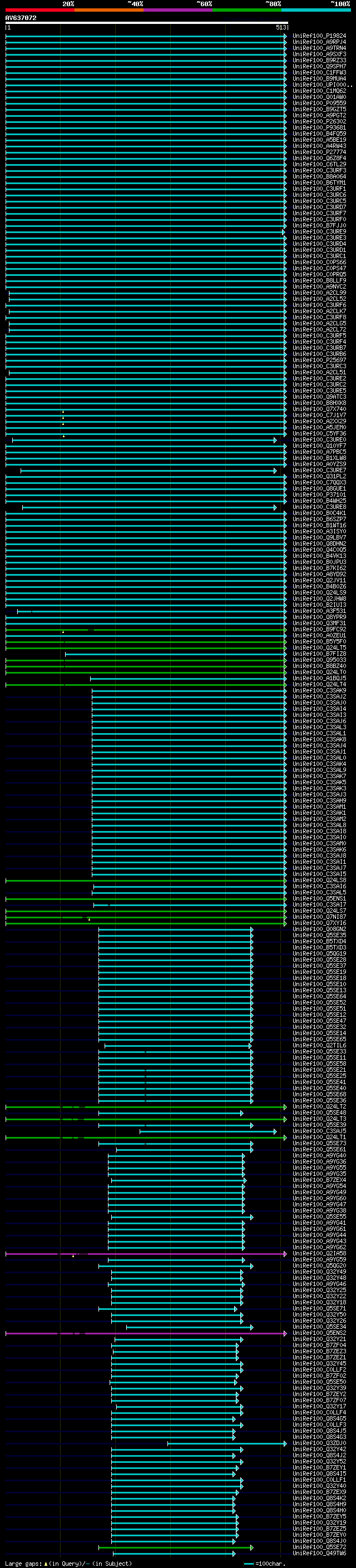This screenshot has width=356, height=1568.
Task: Select label UniRef100_Q95033
Action: coord(319,660)
